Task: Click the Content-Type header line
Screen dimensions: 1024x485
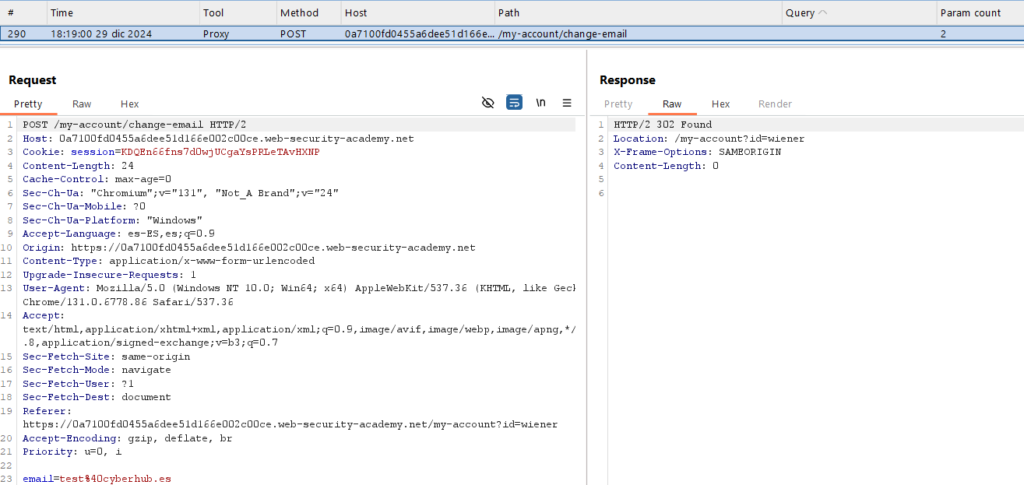Action: coord(168,261)
